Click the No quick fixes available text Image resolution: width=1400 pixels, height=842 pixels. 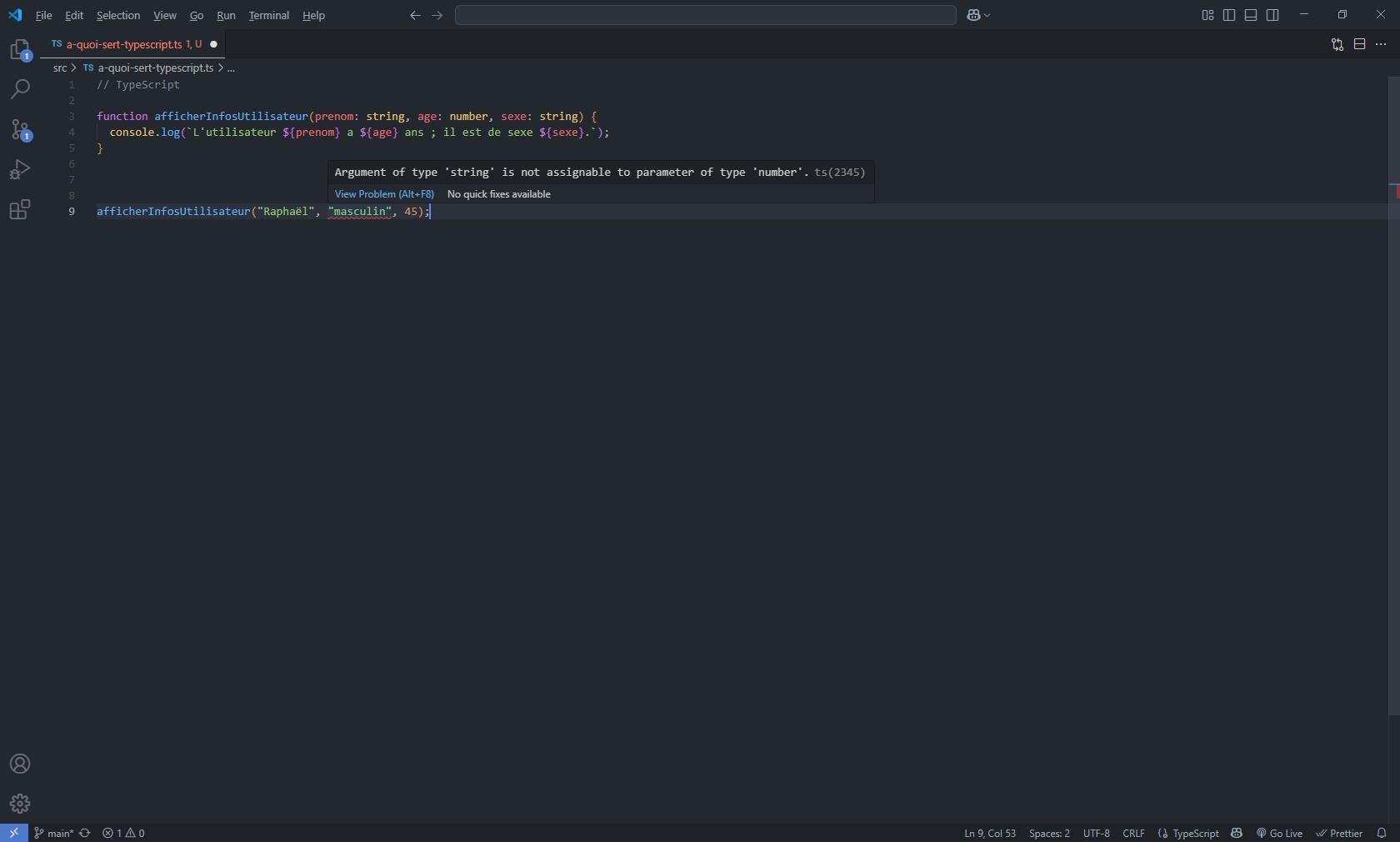(499, 194)
